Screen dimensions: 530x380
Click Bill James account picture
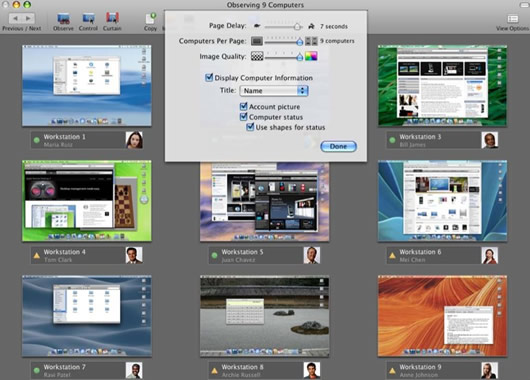(489, 140)
